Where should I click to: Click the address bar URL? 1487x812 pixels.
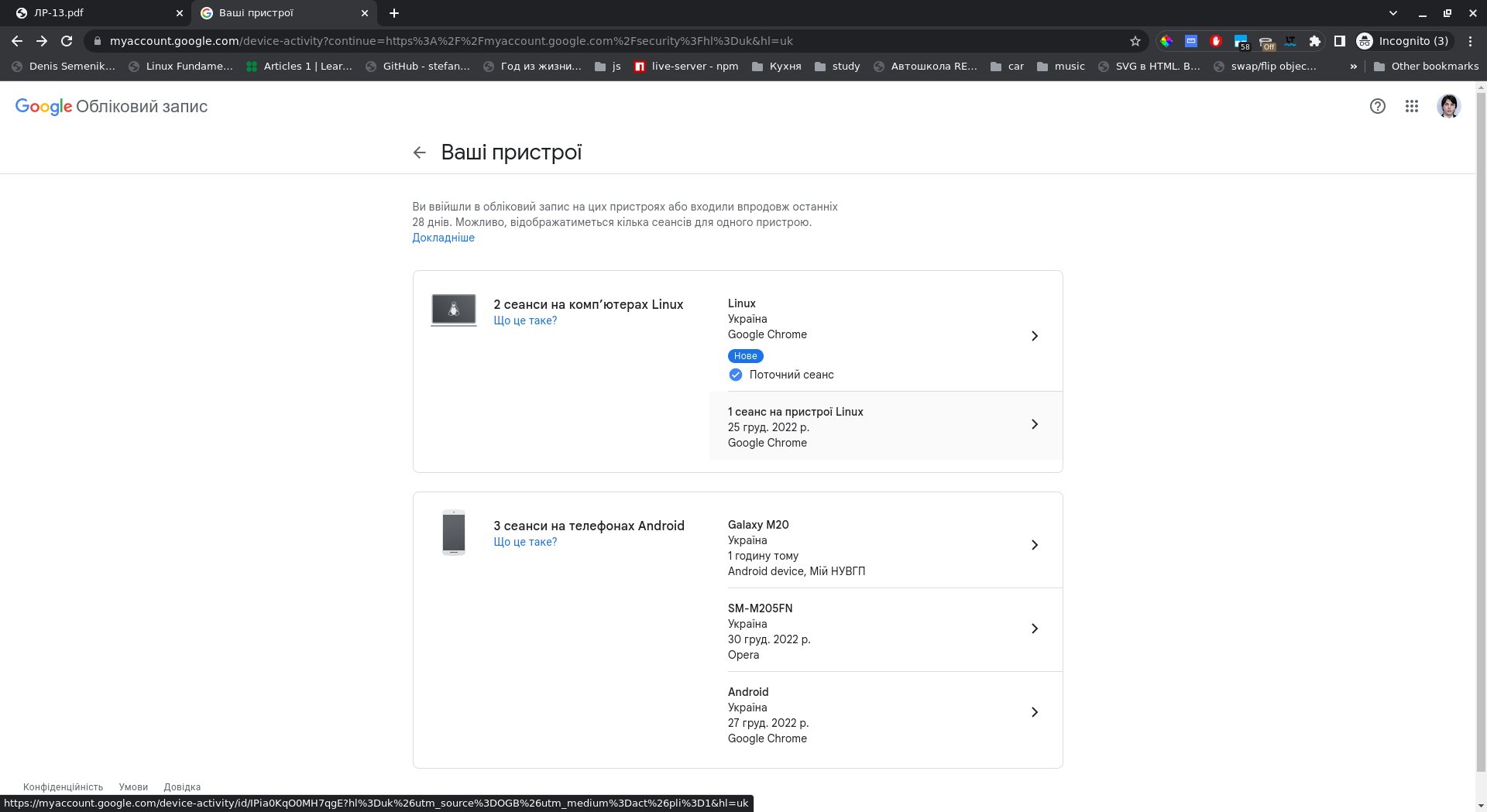pos(449,41)
